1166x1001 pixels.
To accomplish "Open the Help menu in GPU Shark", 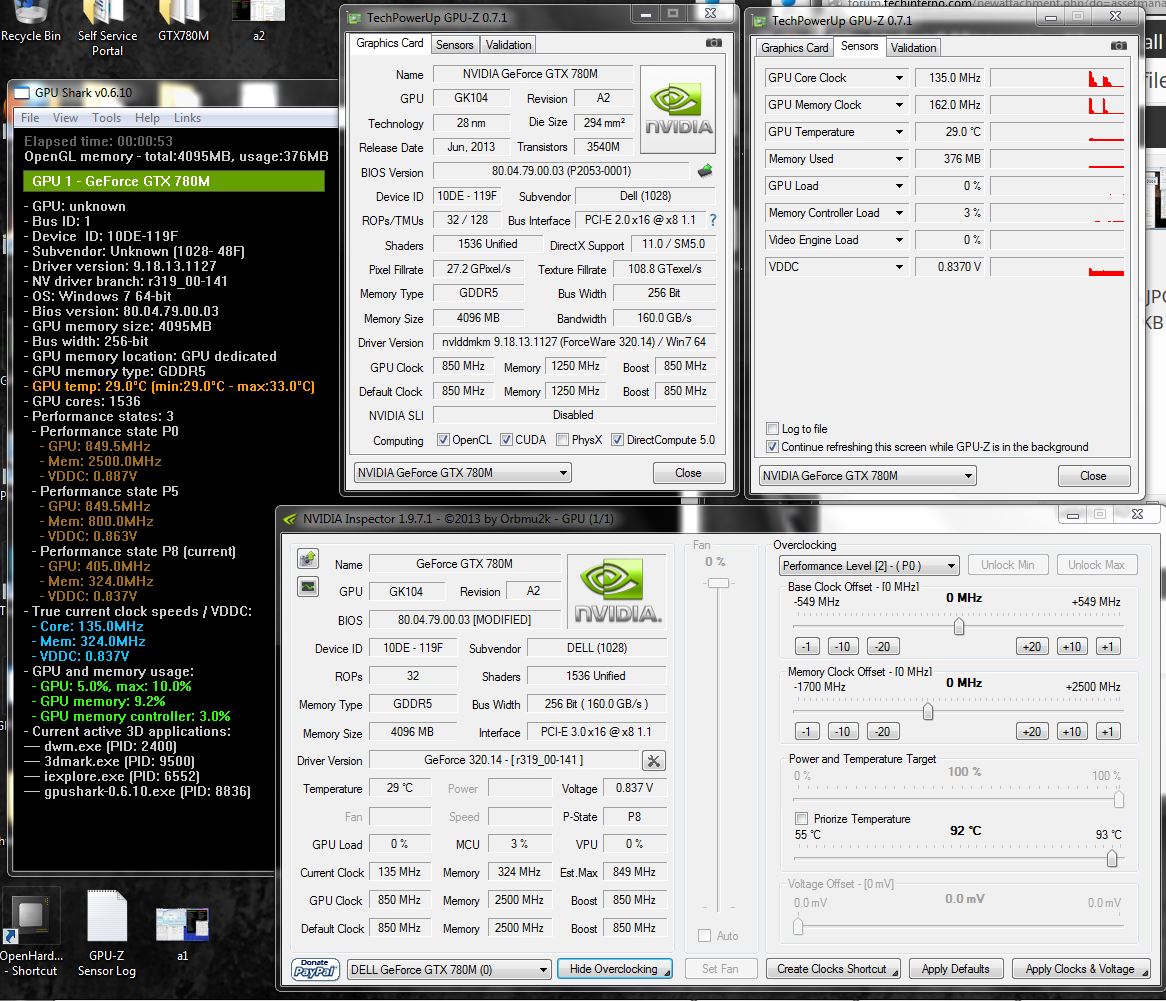I will pyautogui.click(x=147, y=118).
